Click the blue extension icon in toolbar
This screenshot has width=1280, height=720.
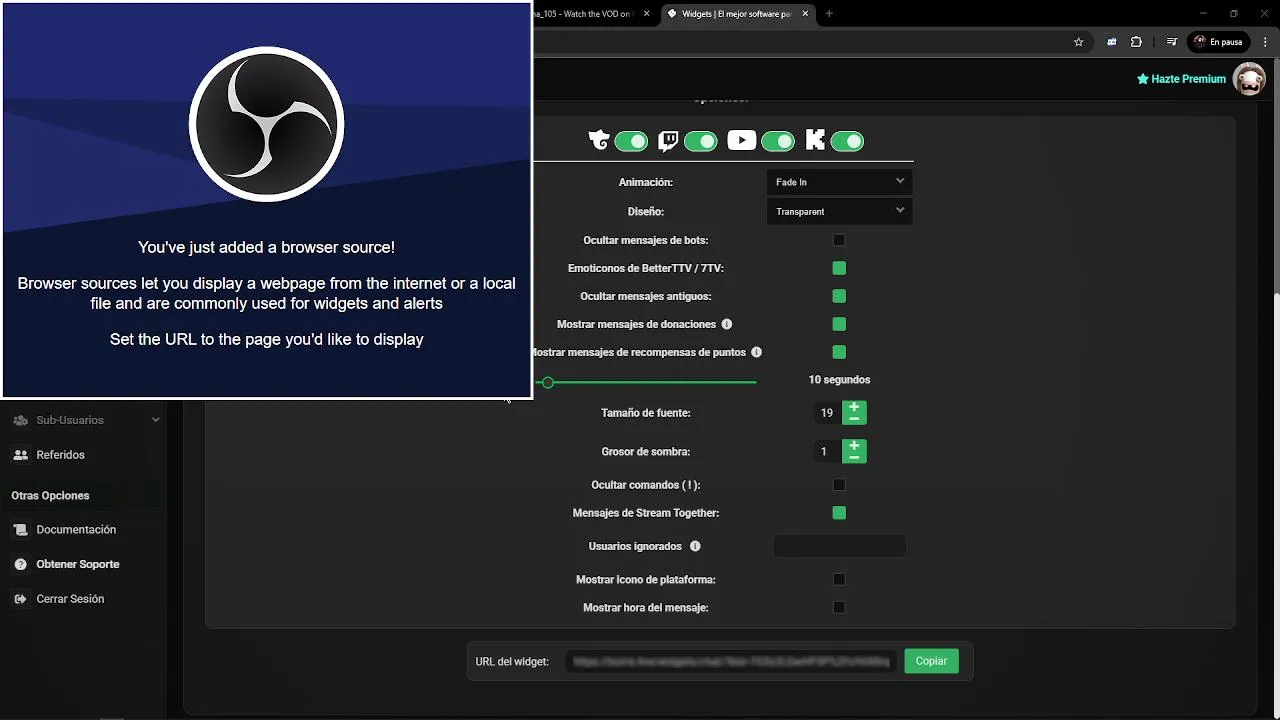pyautogui.click(x=1111, y=42)
